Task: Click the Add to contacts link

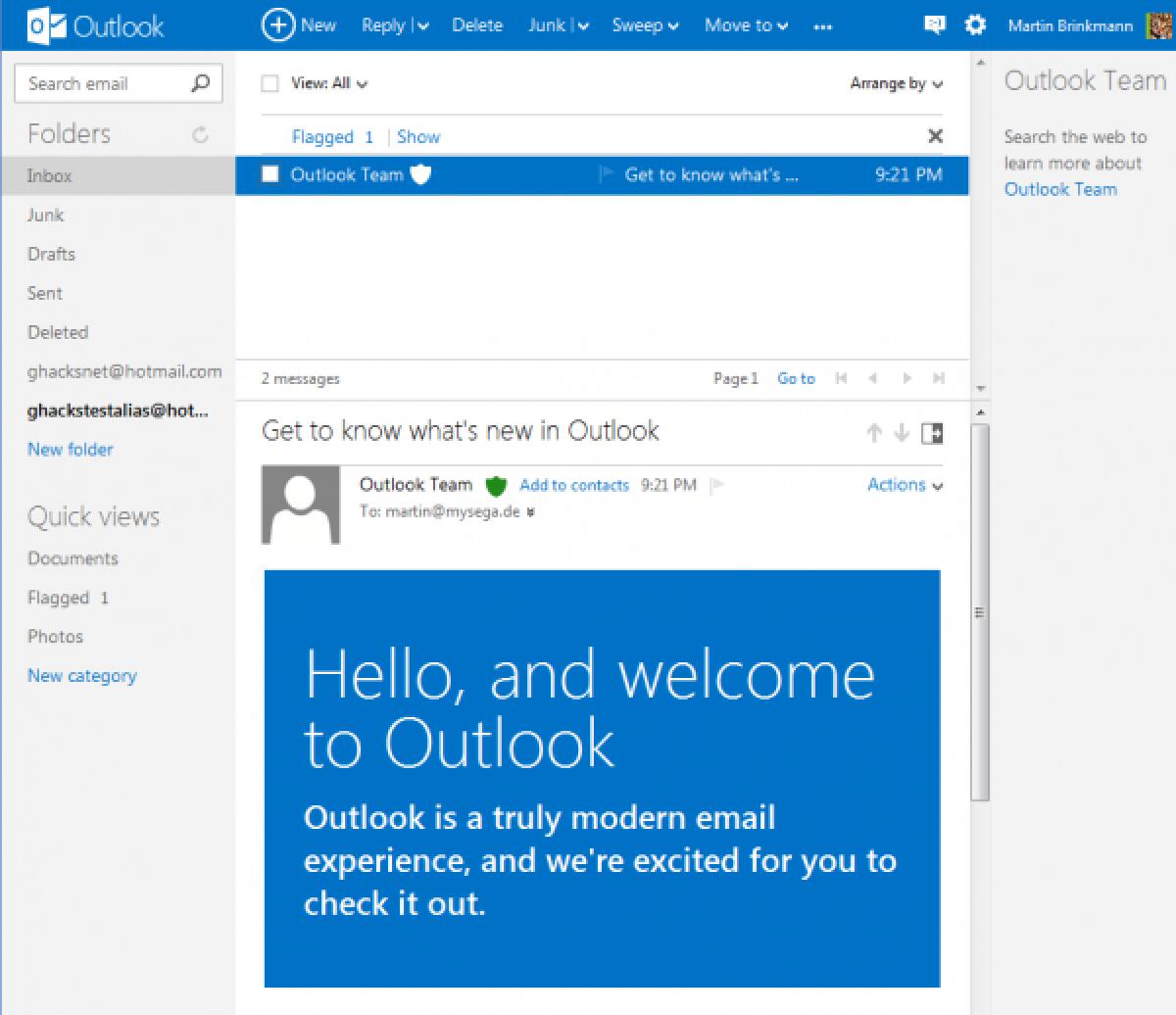Action: 574,485
